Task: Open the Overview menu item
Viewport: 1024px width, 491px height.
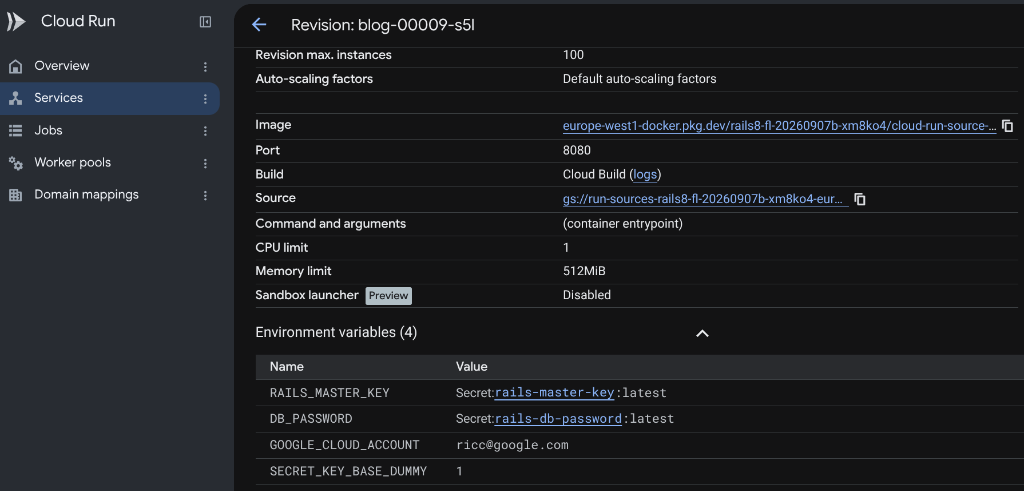Action: point(62,66)
